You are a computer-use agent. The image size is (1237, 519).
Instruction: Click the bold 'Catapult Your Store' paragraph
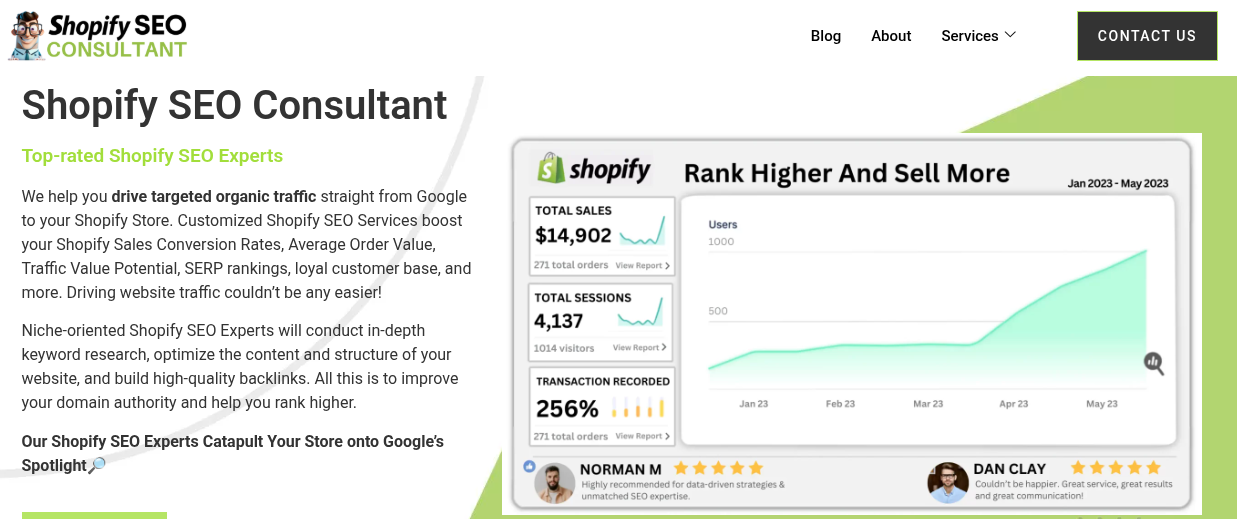click(232, 453)
